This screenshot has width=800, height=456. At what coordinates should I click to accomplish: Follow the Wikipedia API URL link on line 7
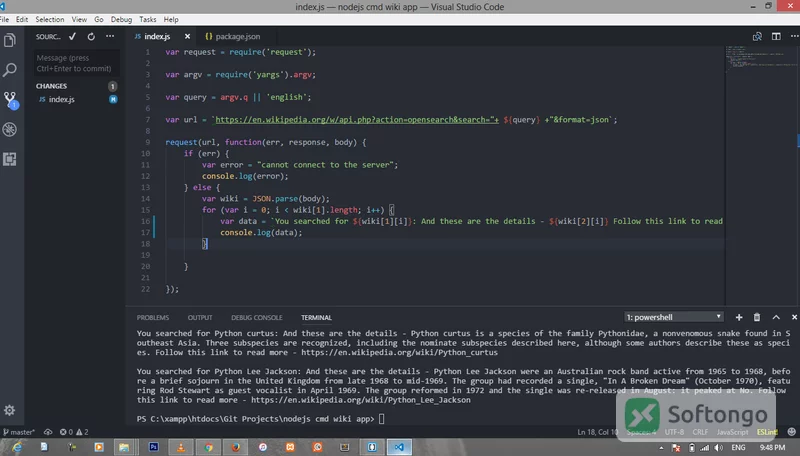click(357, 120)
